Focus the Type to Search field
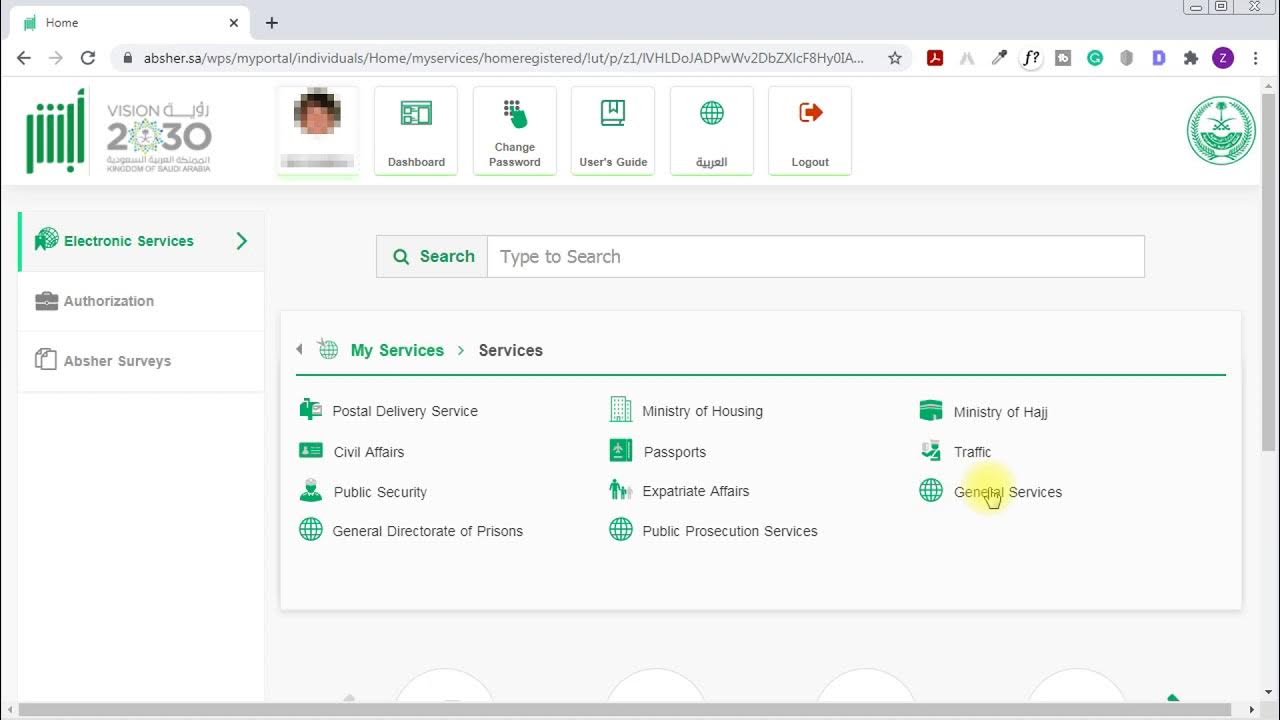Image resolution: width=1280 pixels, height=720 pixels. (816, 257)
